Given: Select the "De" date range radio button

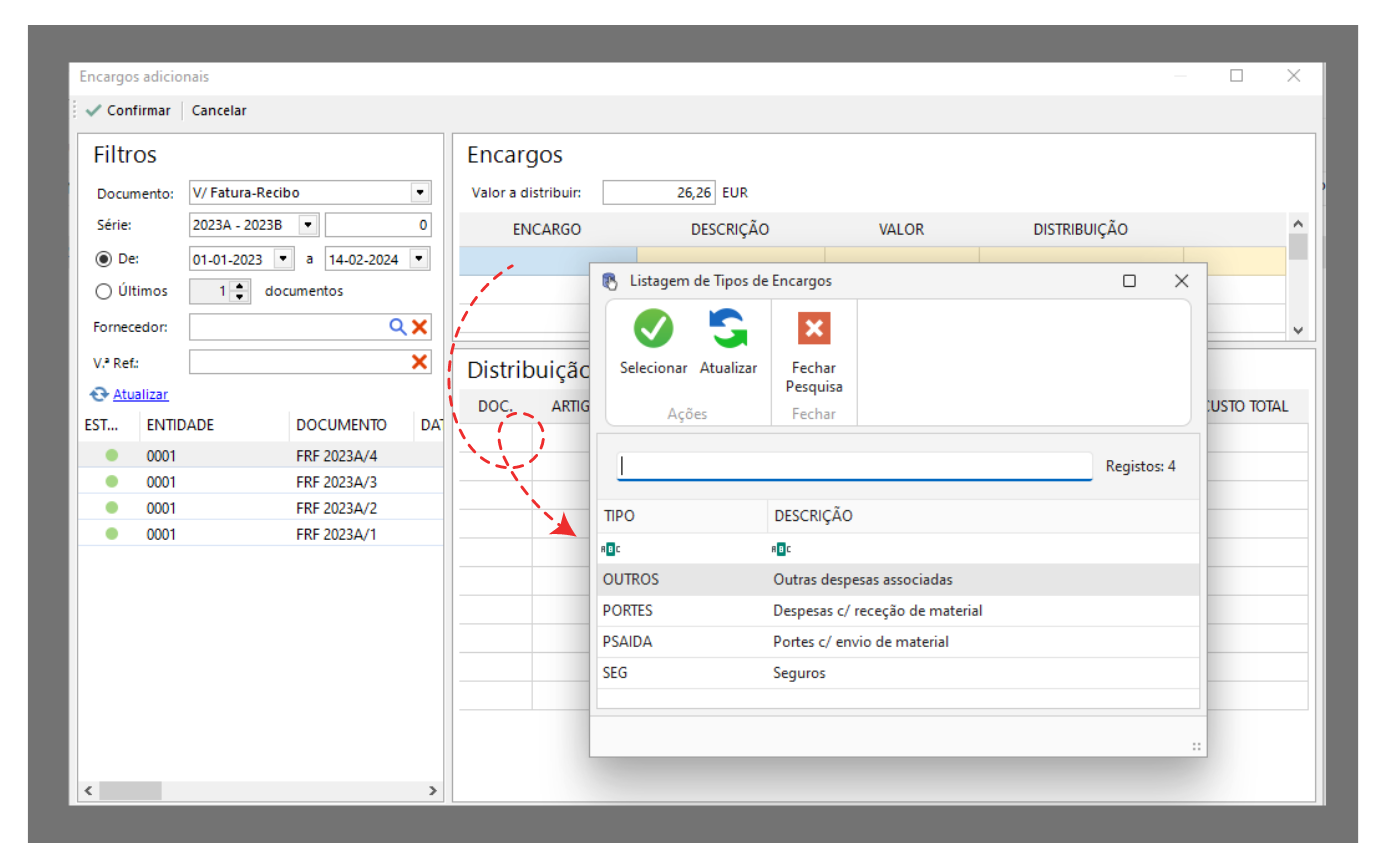Looking at the screenshot, I should [x=103, y=259].
